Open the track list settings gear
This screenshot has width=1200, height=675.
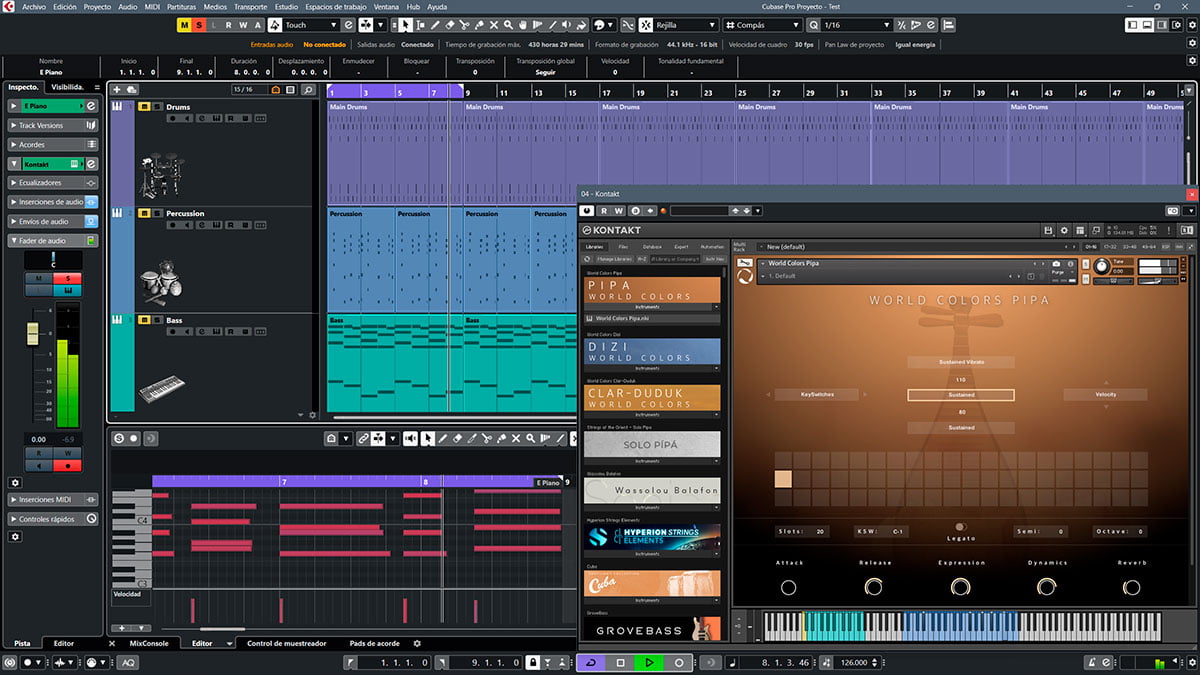312,414
